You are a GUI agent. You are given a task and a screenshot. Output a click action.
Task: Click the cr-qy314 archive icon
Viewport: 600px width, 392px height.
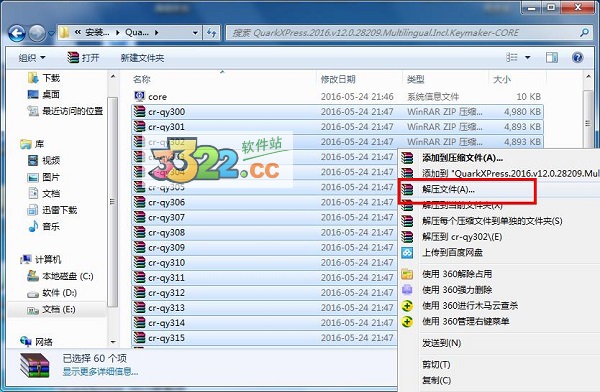click(139, 323)
